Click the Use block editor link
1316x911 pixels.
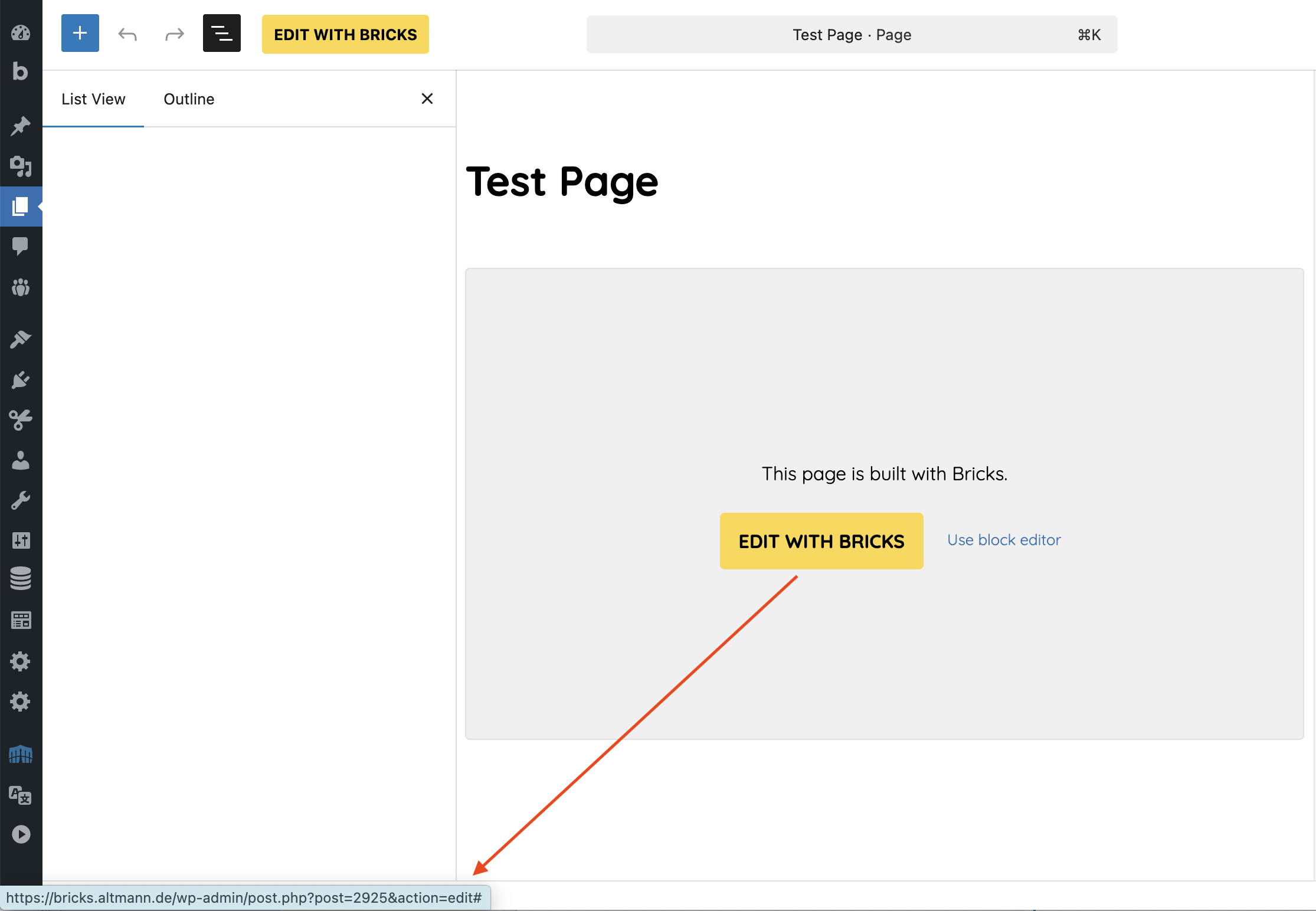pyautogui.click(x=1003, y=540)
